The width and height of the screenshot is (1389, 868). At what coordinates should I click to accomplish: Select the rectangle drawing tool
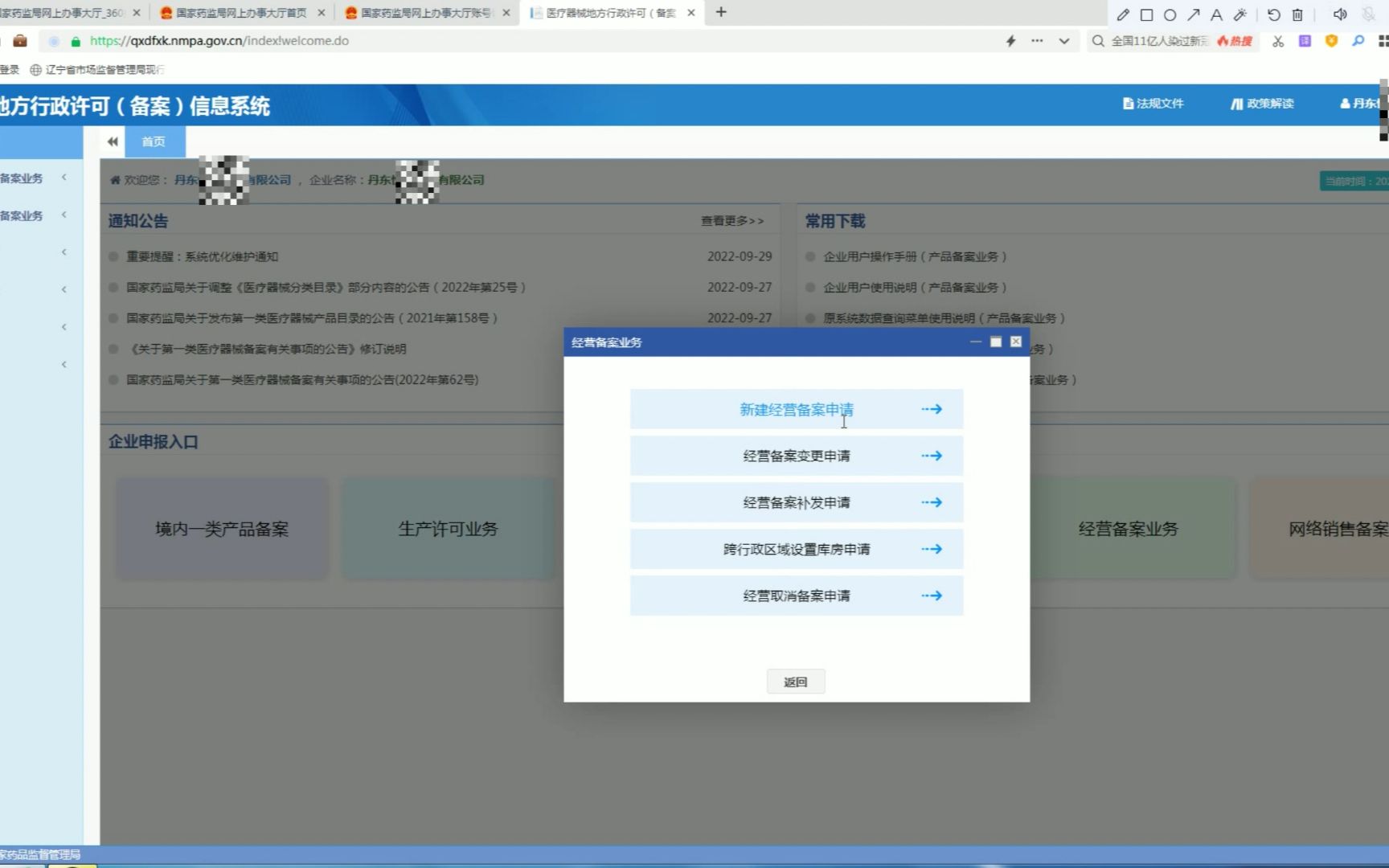(x=1145, y=14)
